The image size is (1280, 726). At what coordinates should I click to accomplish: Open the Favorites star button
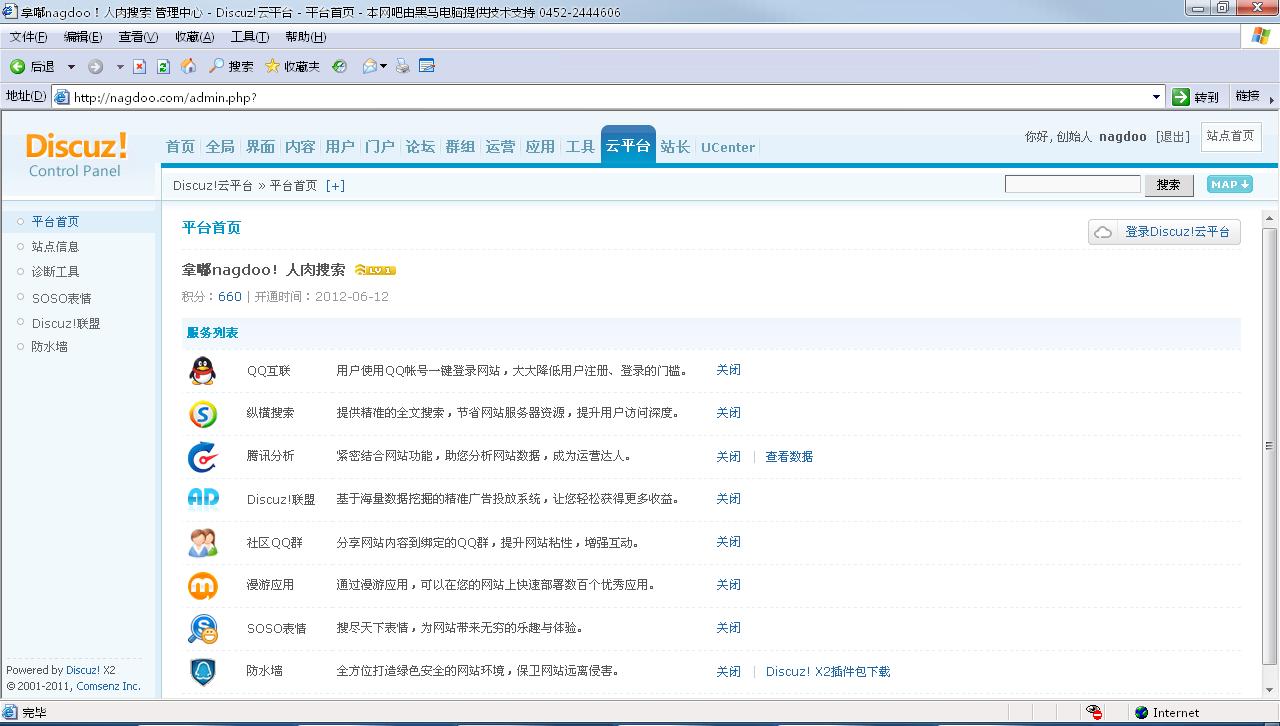pyautogui.click(x=292, y=67)
